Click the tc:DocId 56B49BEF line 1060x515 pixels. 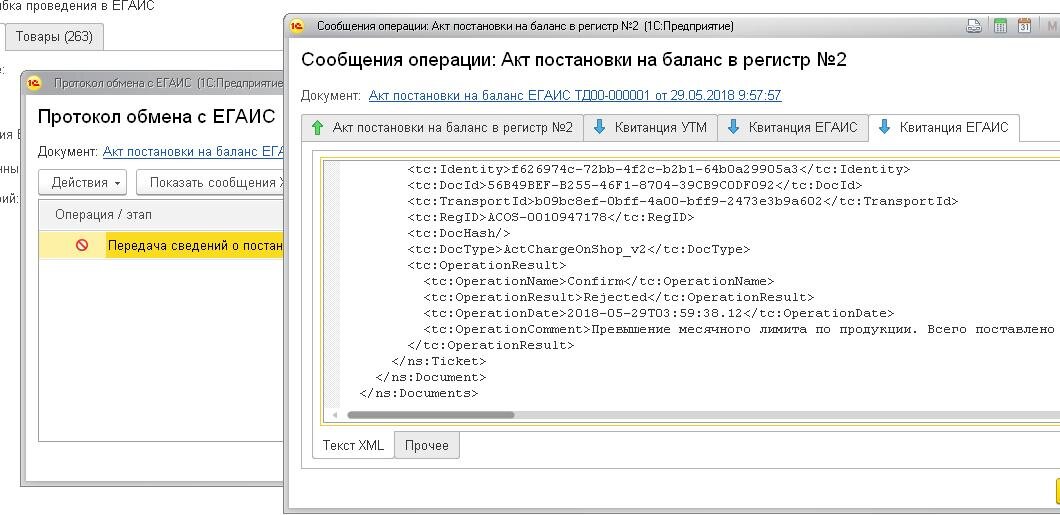coord(635,185)
